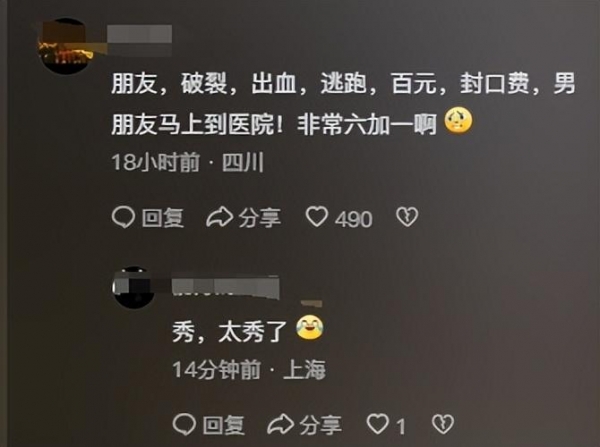Tap 分享 label under the Sichuan comment

click(260, 218)
